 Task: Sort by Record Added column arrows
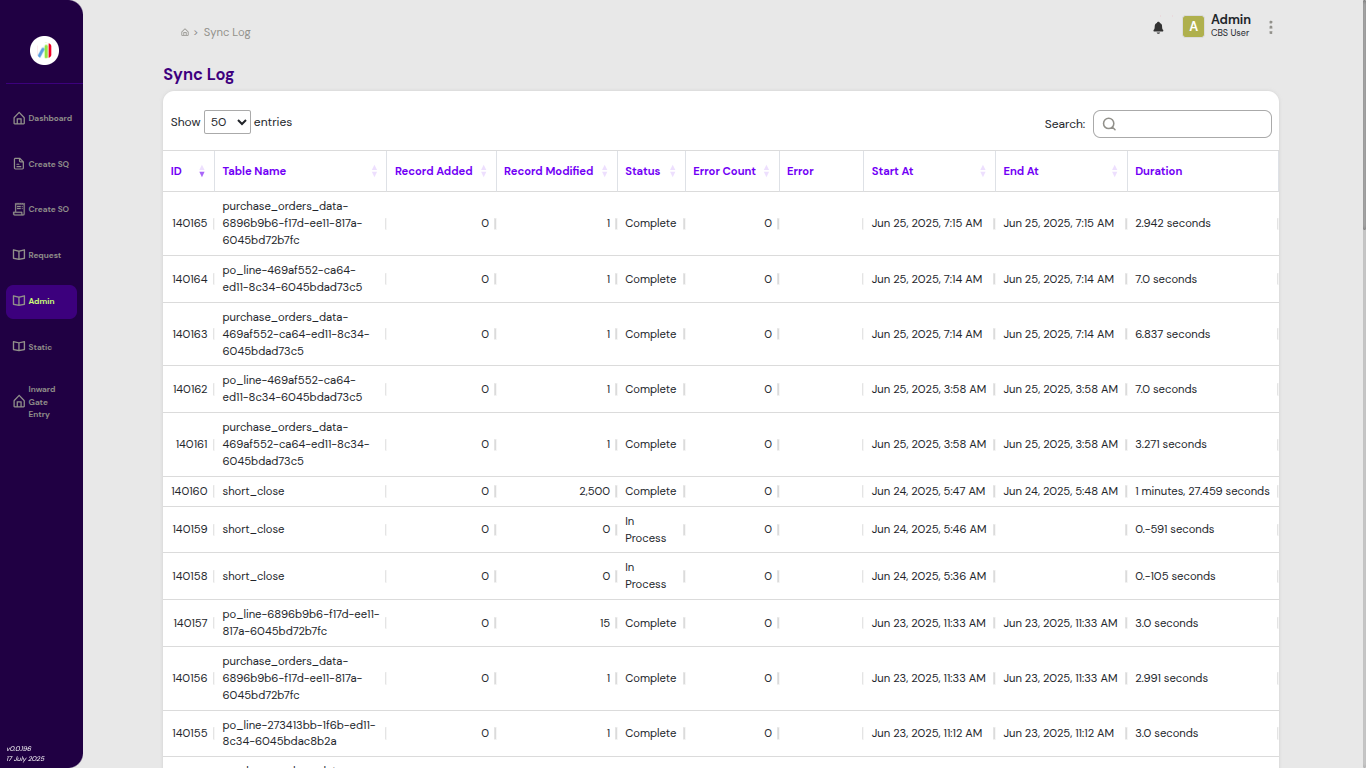(x=484, y=171)
